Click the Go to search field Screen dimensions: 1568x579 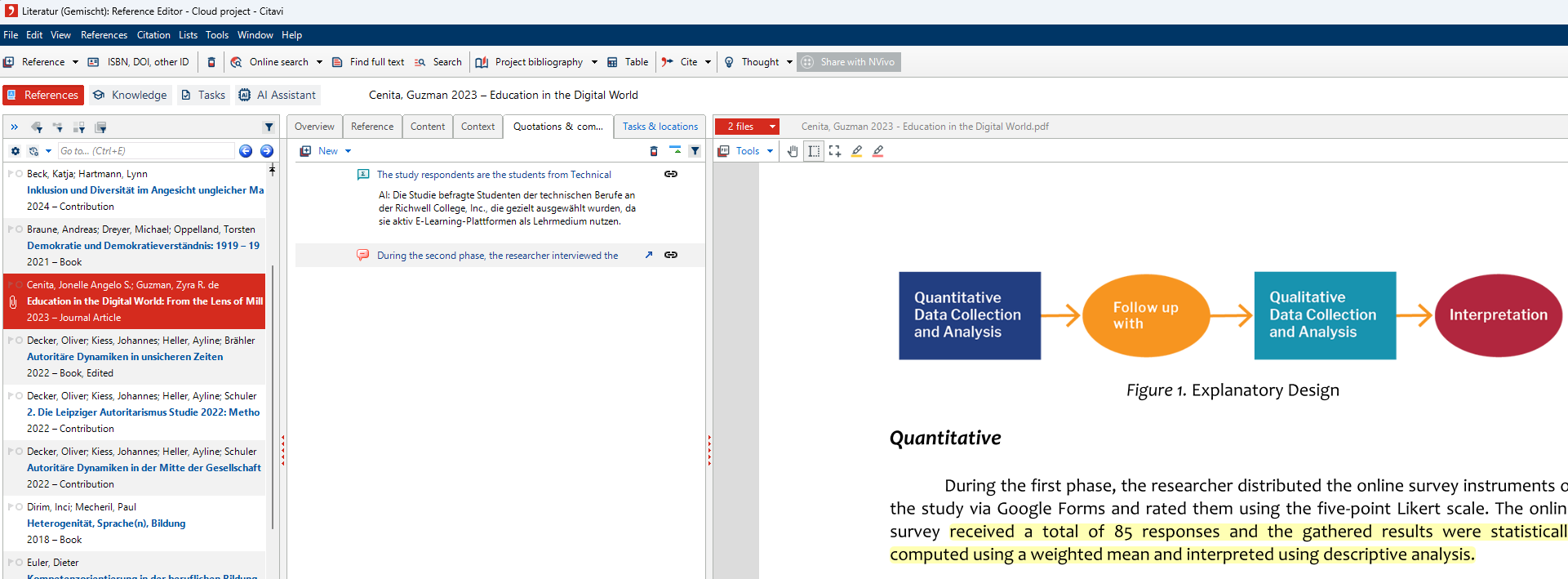tap(145, 151)
